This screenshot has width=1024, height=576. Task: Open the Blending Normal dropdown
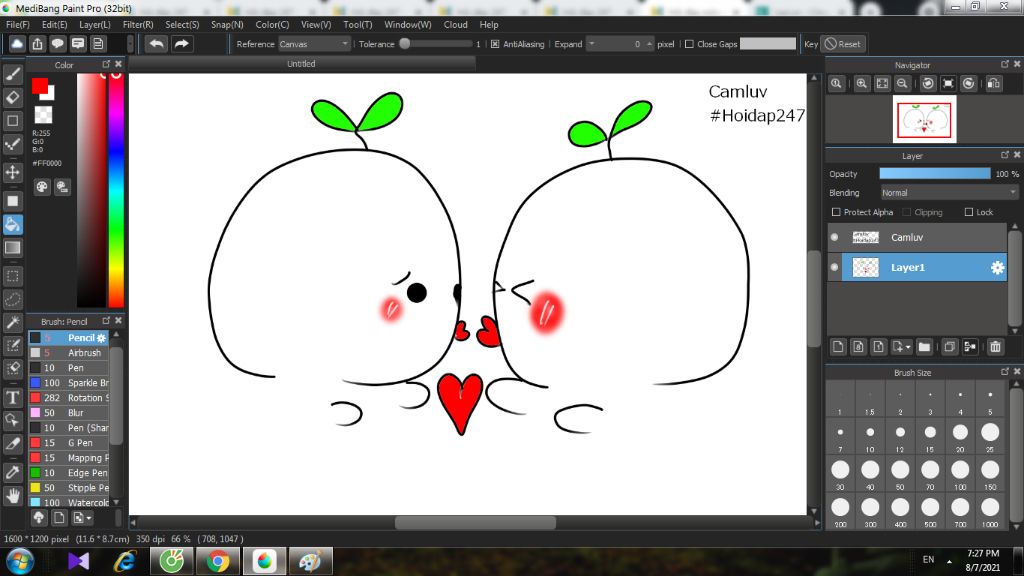click(x=949, y=193)
